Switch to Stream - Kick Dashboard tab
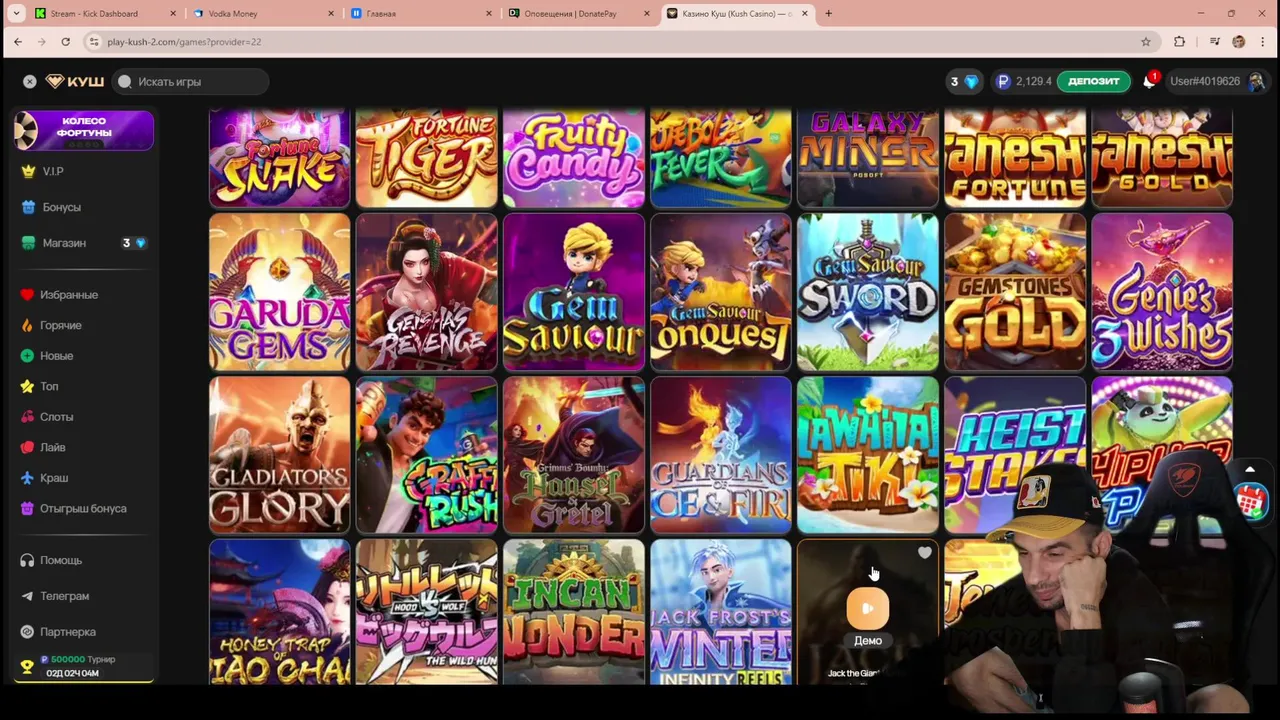This screenshot has height=720, width=1280. [105, 14]
